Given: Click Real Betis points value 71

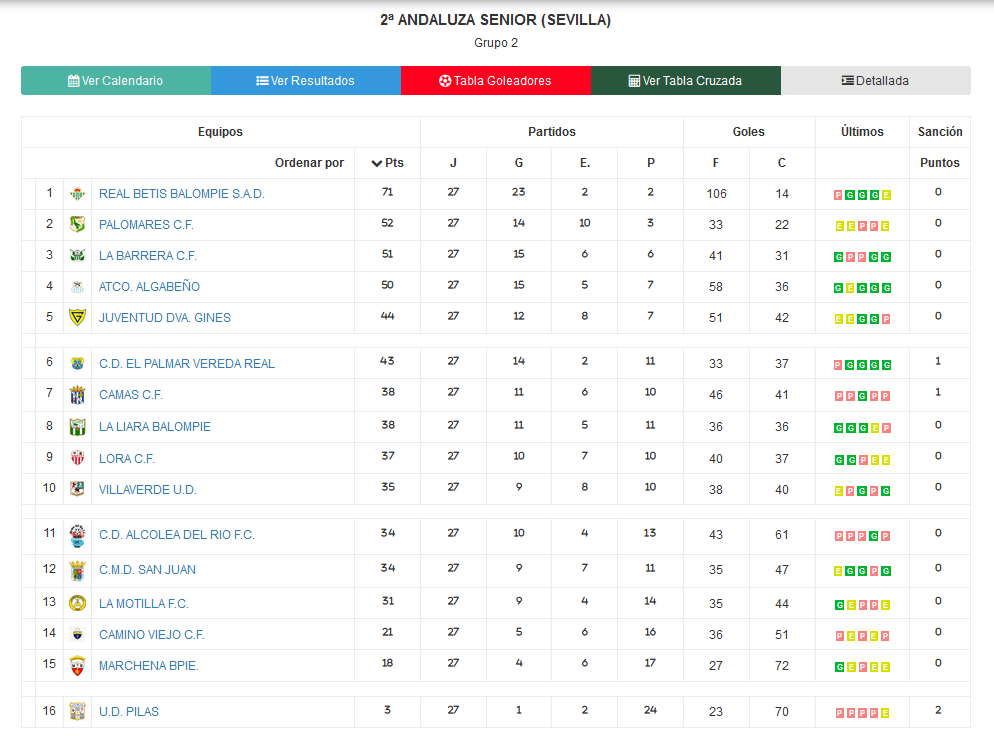Looking at the screenshot, I should (387, 192).
